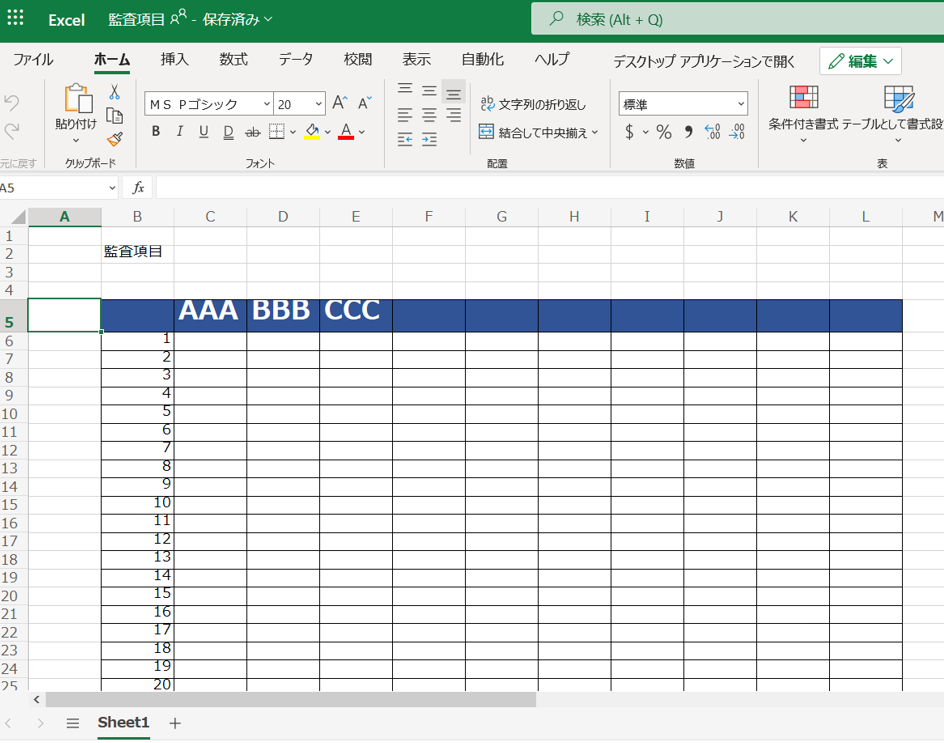The height and width of the screenshot is (743, 944).
Task: Open the 編集 mode dropdown button
Action: click(860, 61)
